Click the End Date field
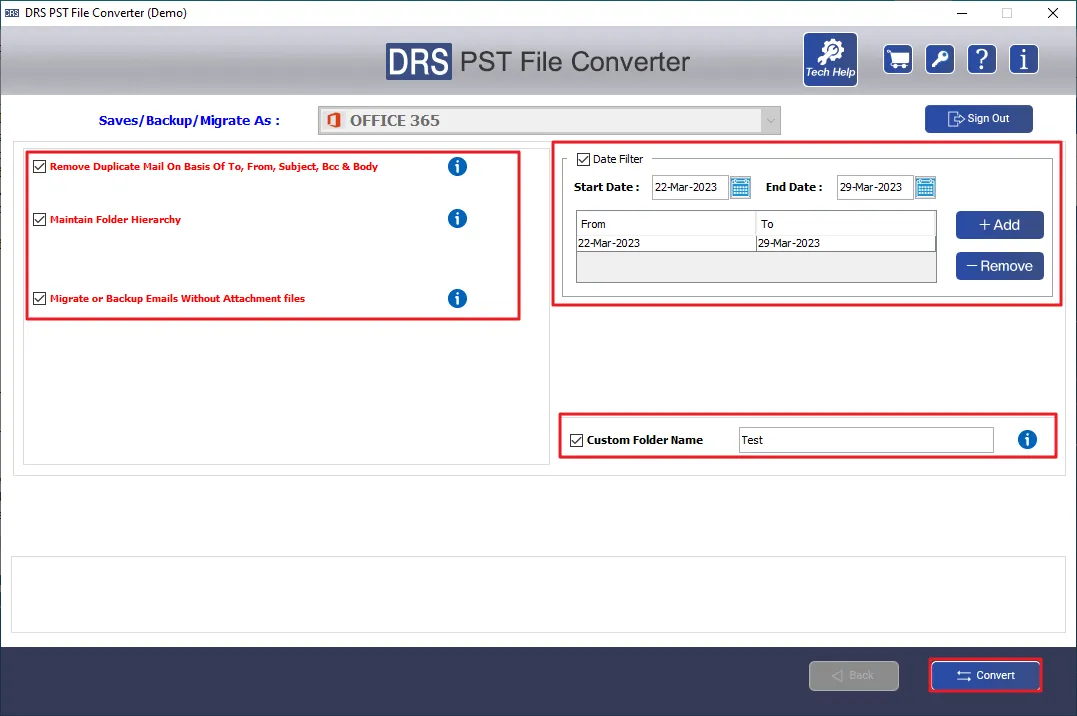This screenshot has width=1077, height=716. [x=875, y=187]
